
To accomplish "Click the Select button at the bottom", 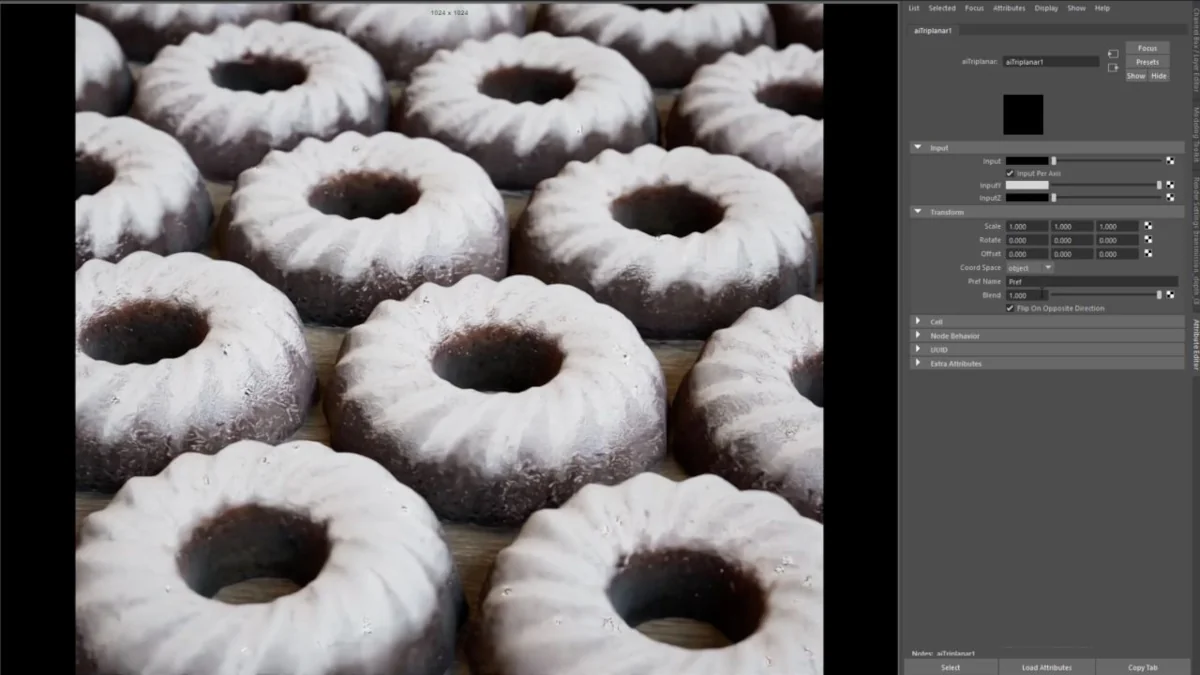I will 950,667.
